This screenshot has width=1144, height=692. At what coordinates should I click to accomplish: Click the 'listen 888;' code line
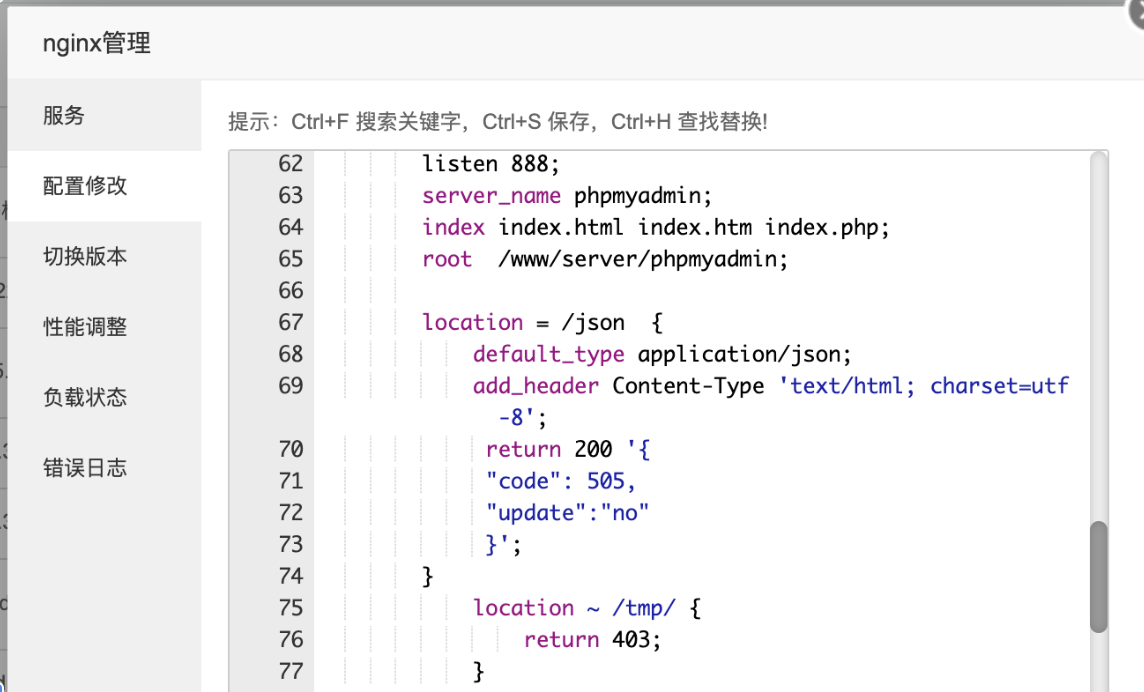491,164
